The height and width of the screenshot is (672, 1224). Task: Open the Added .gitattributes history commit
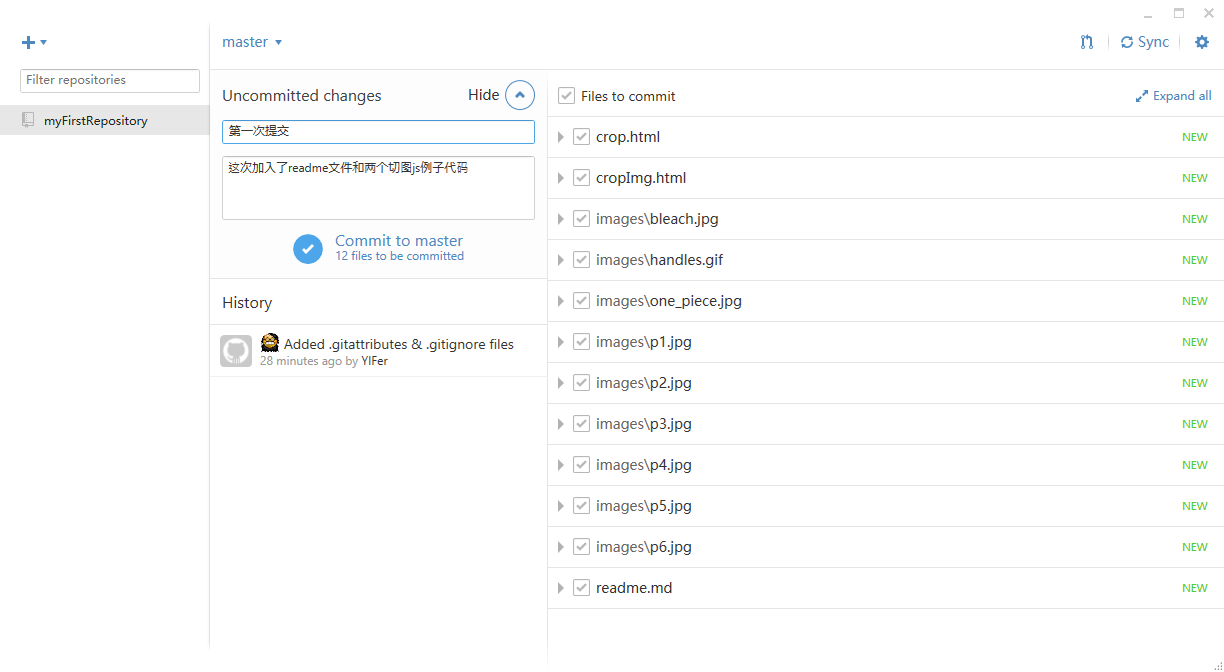tap(398, 344)
